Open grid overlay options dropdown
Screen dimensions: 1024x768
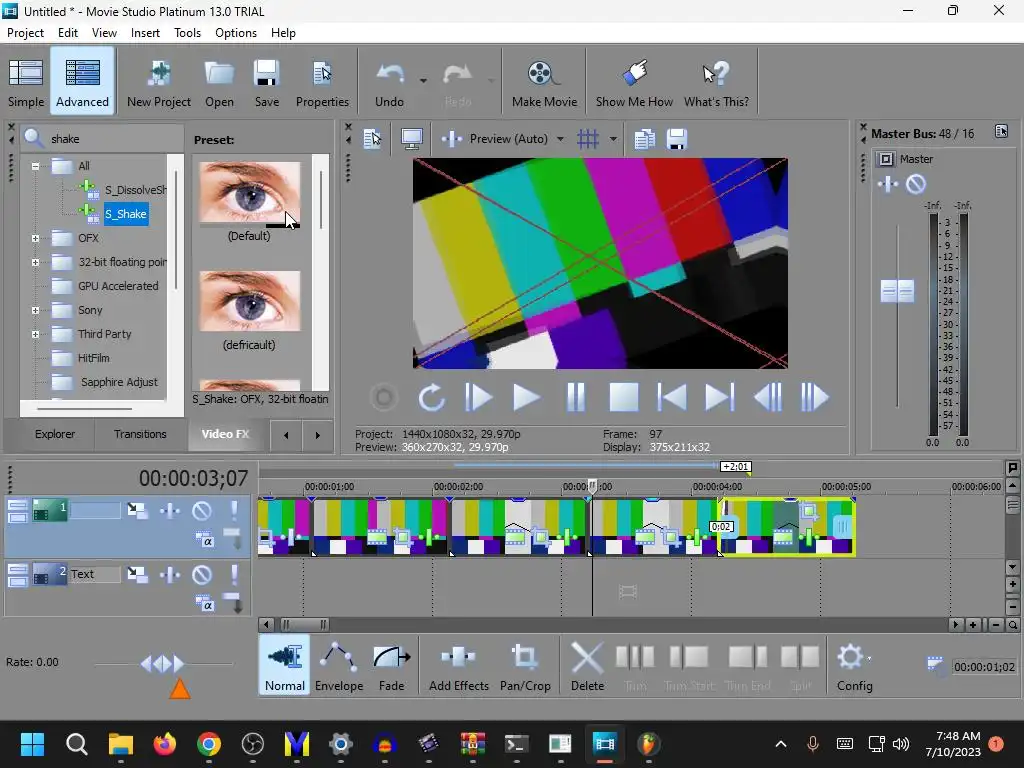pos(613,139)
